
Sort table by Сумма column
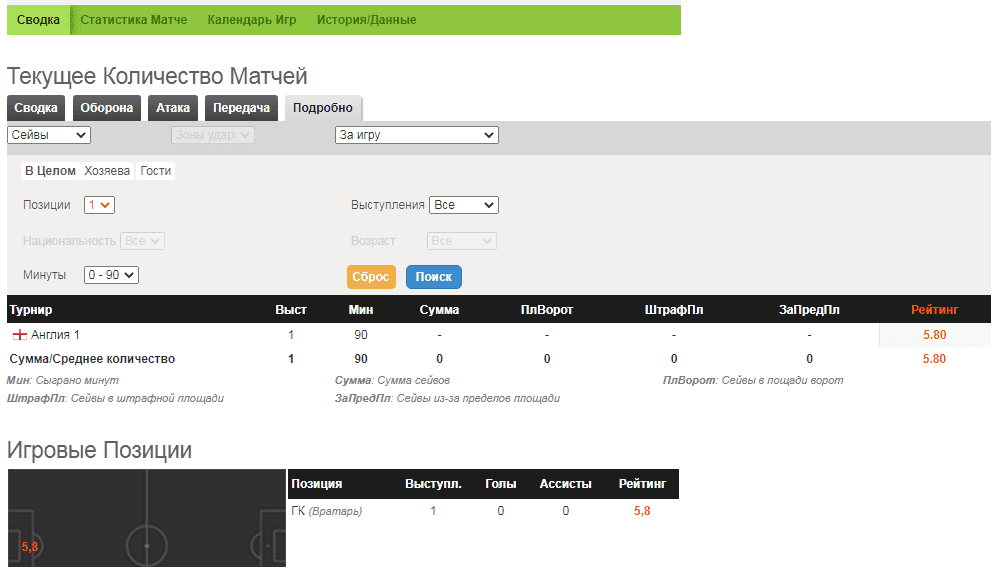(x=439, y=309)
